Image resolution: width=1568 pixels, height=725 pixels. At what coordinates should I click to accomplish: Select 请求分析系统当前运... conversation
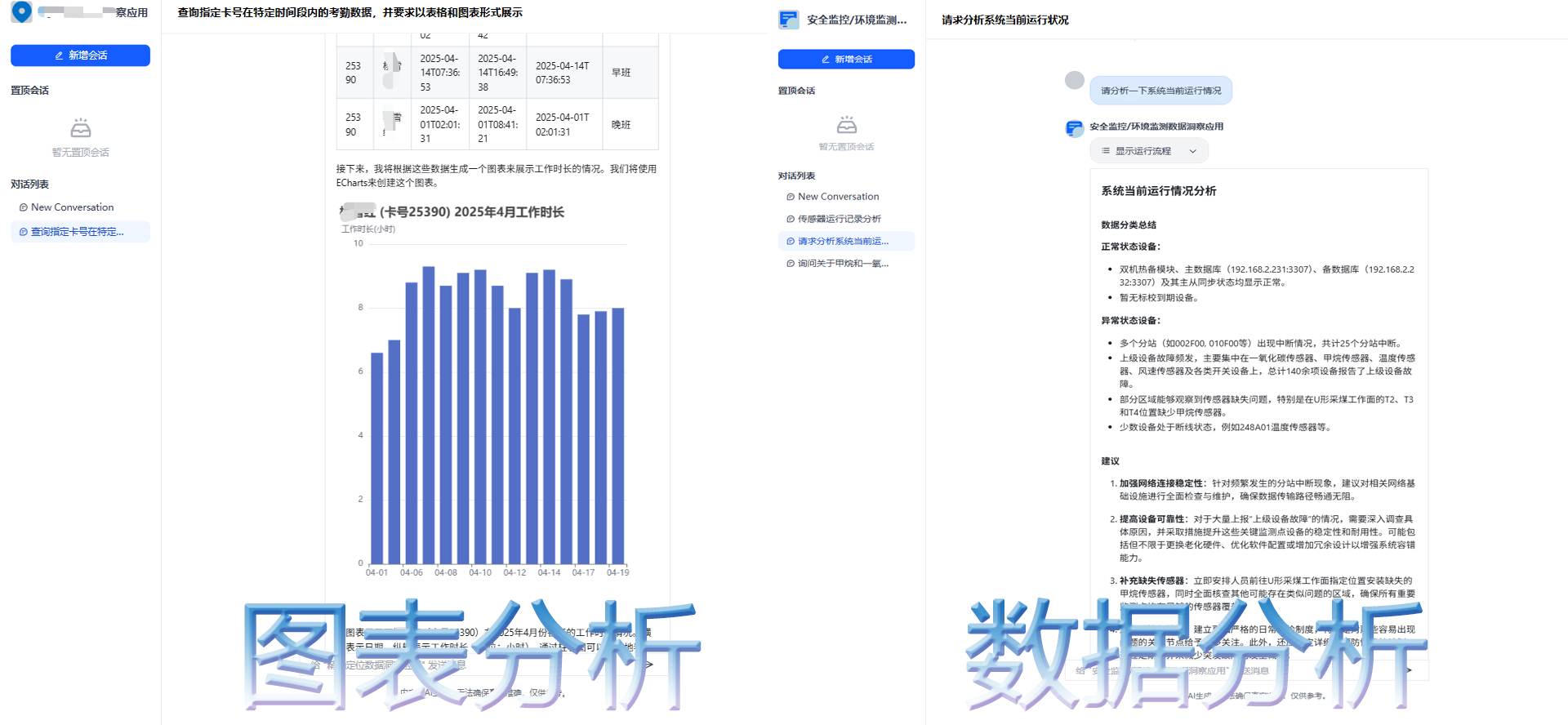843,241
